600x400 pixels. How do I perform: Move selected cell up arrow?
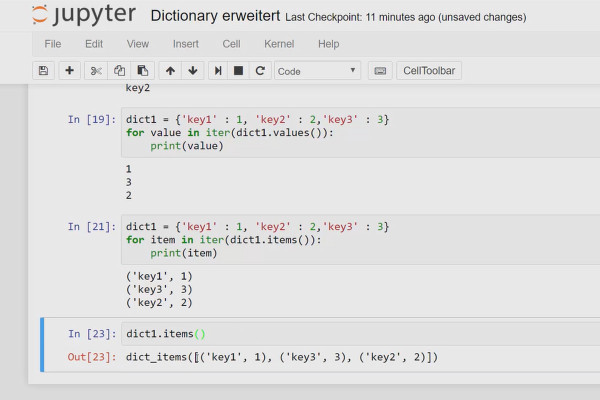tap(170, 71)
